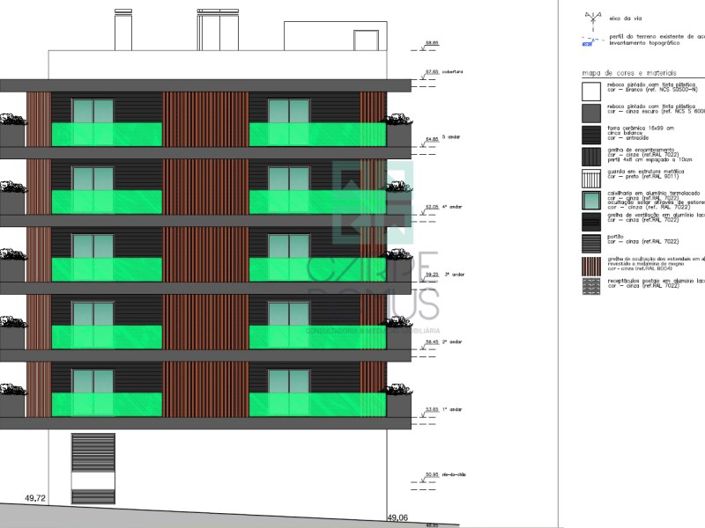Image resolution: width=705 pixels, height=528 pixels.
Task: Click the '3º andar' level label
Action: click(x=454, y=274)
